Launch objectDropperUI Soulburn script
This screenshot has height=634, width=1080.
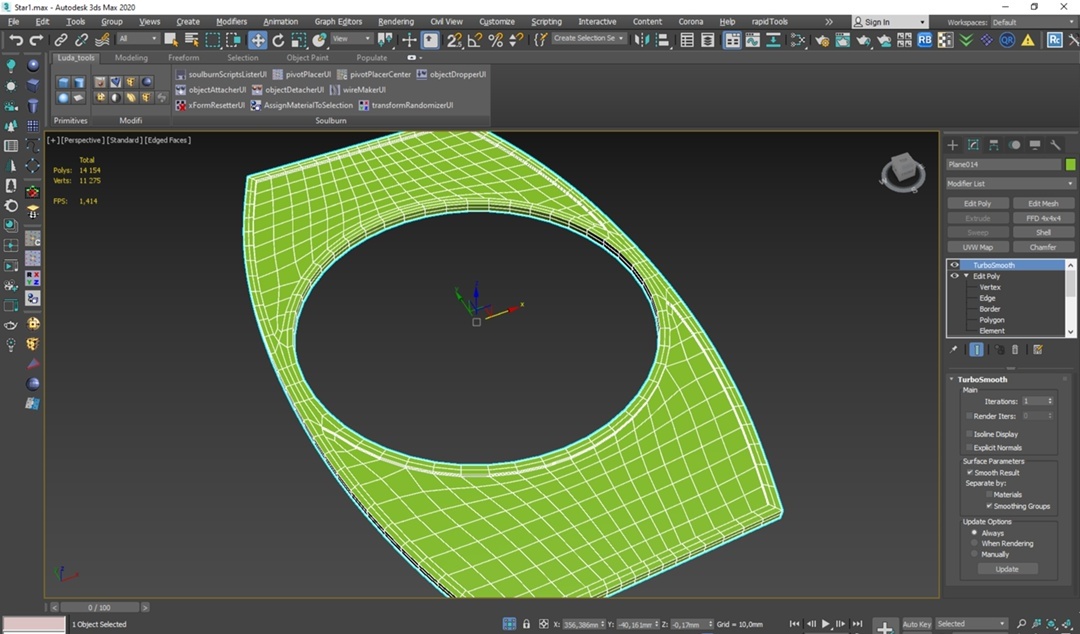click(x=451, y=74)
